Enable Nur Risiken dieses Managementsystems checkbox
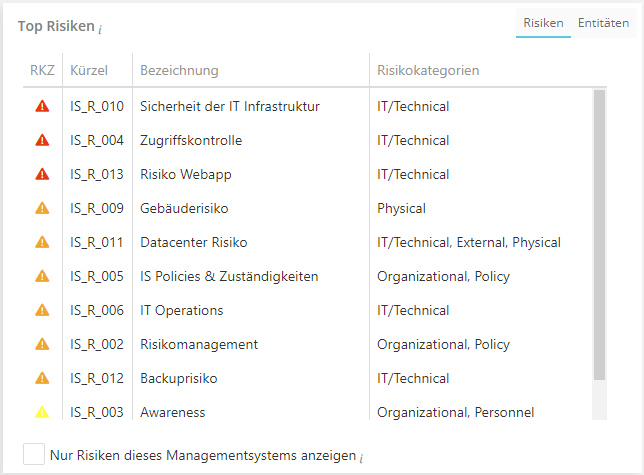This screenshot has width=644, height=475. pyautogui.click(x=33, y=455)
